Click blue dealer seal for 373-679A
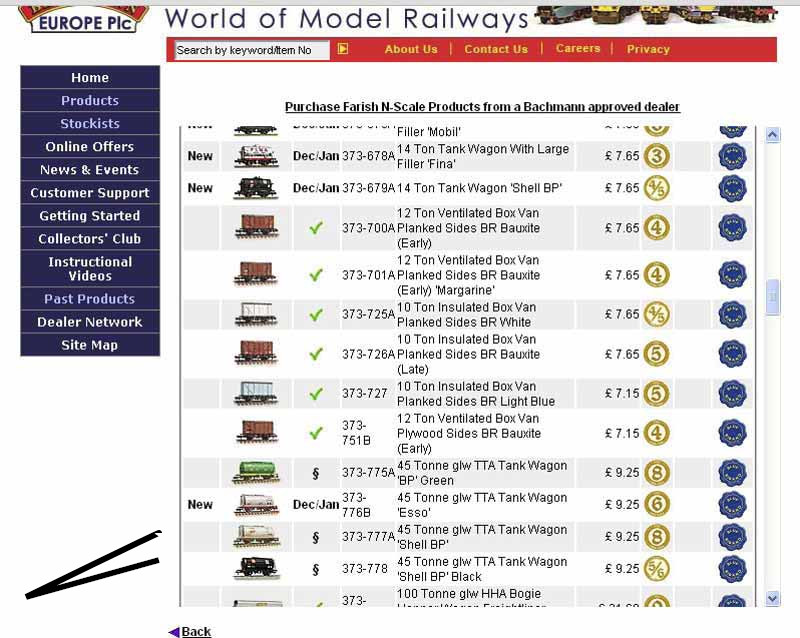The height and width of the screenshot is (638, 800). 732,188
